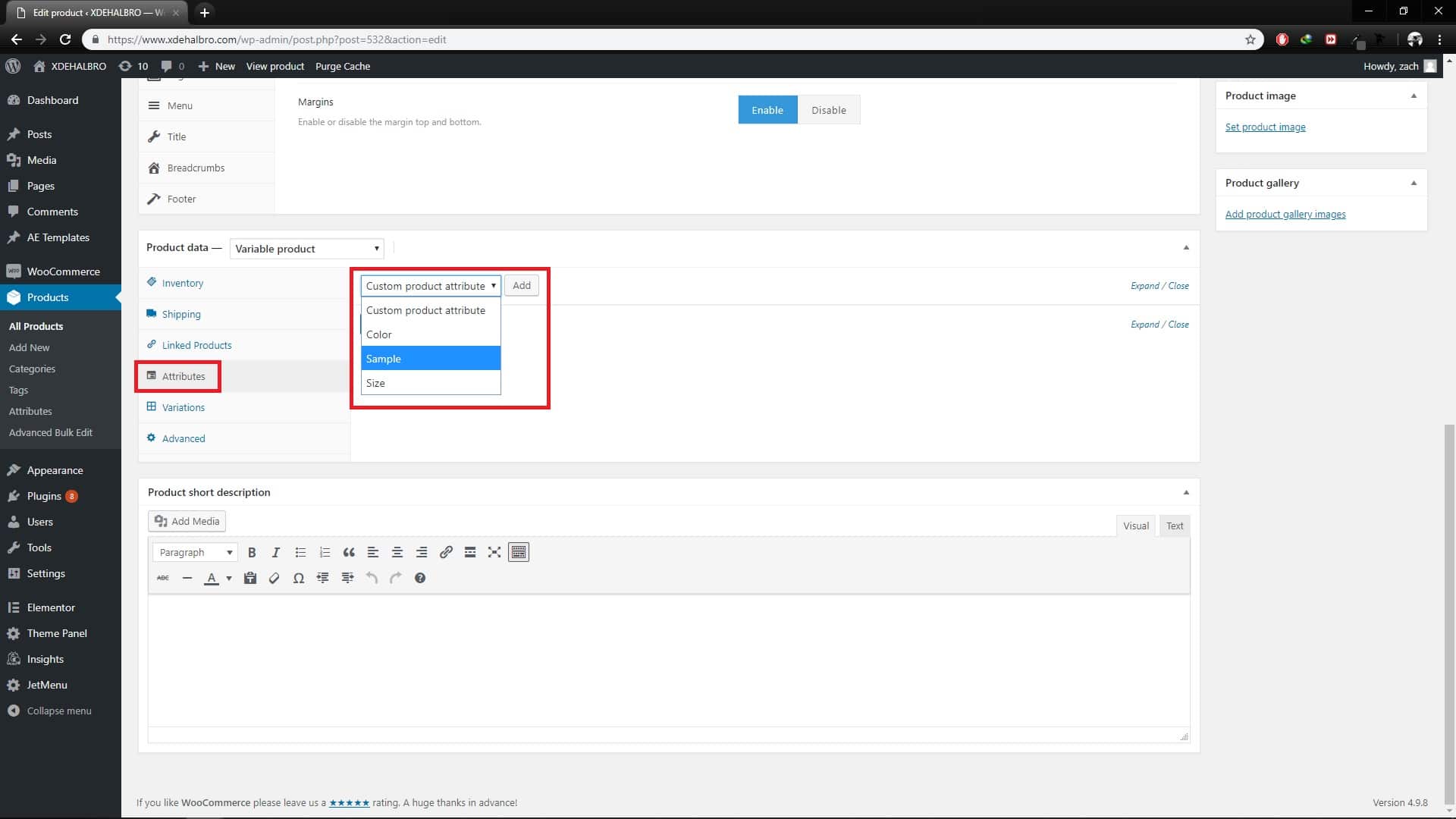
Task: Open Plugins menu in the sidebar
Action: pos(61,496)
